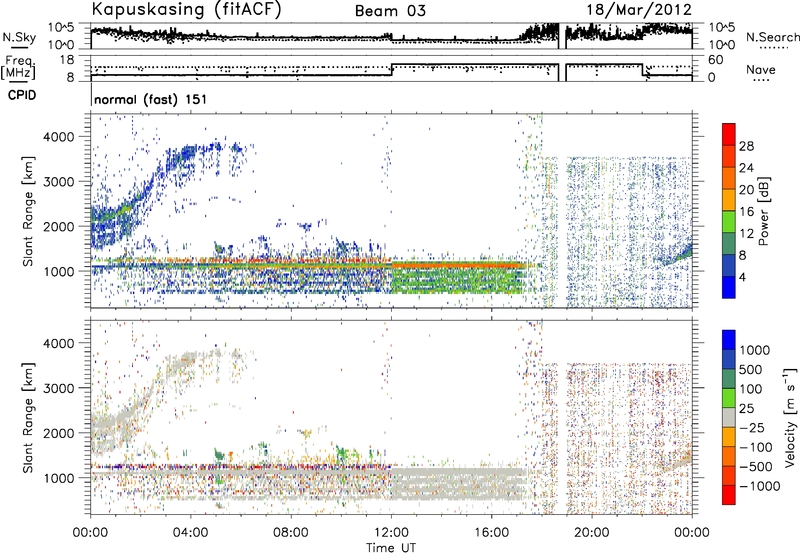Click the Kapuskasing (fitACF) title
The image size is (800, 554).
[x=186, y=10]
